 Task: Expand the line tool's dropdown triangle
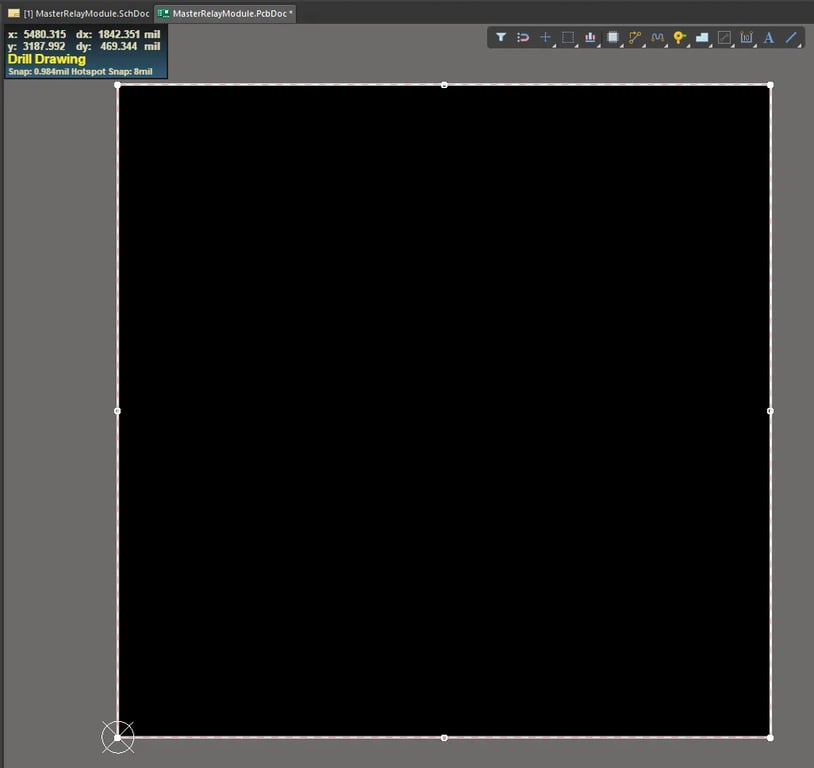tap(798, 44)
